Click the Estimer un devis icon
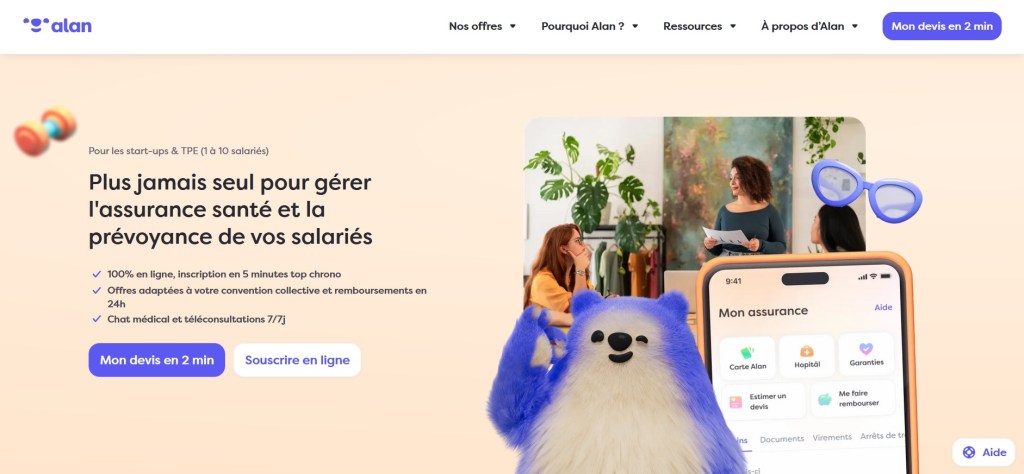This screenshot has width=1024, height=474. click(736, 402)
